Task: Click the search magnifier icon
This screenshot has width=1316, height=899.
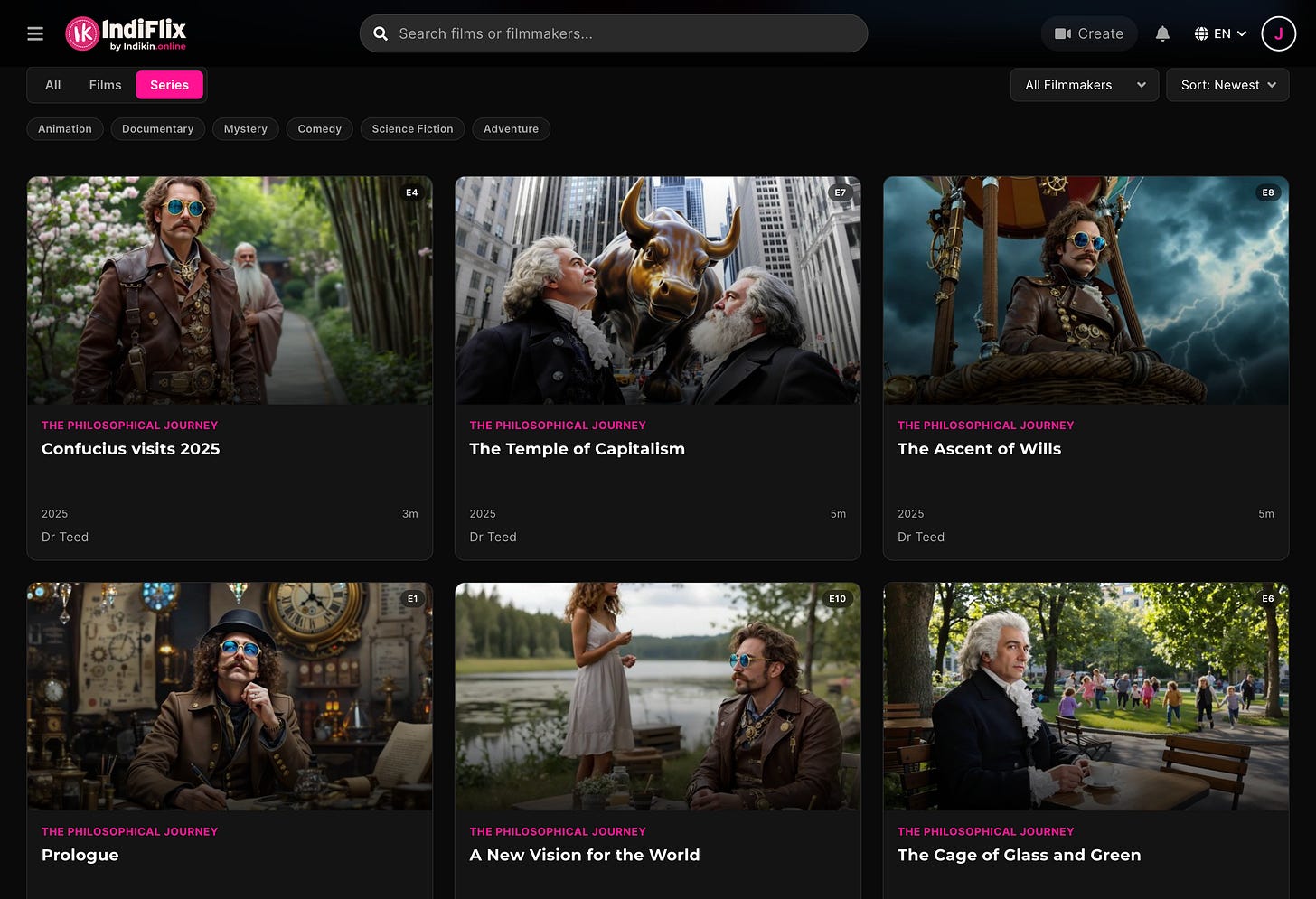Action: 381,33
